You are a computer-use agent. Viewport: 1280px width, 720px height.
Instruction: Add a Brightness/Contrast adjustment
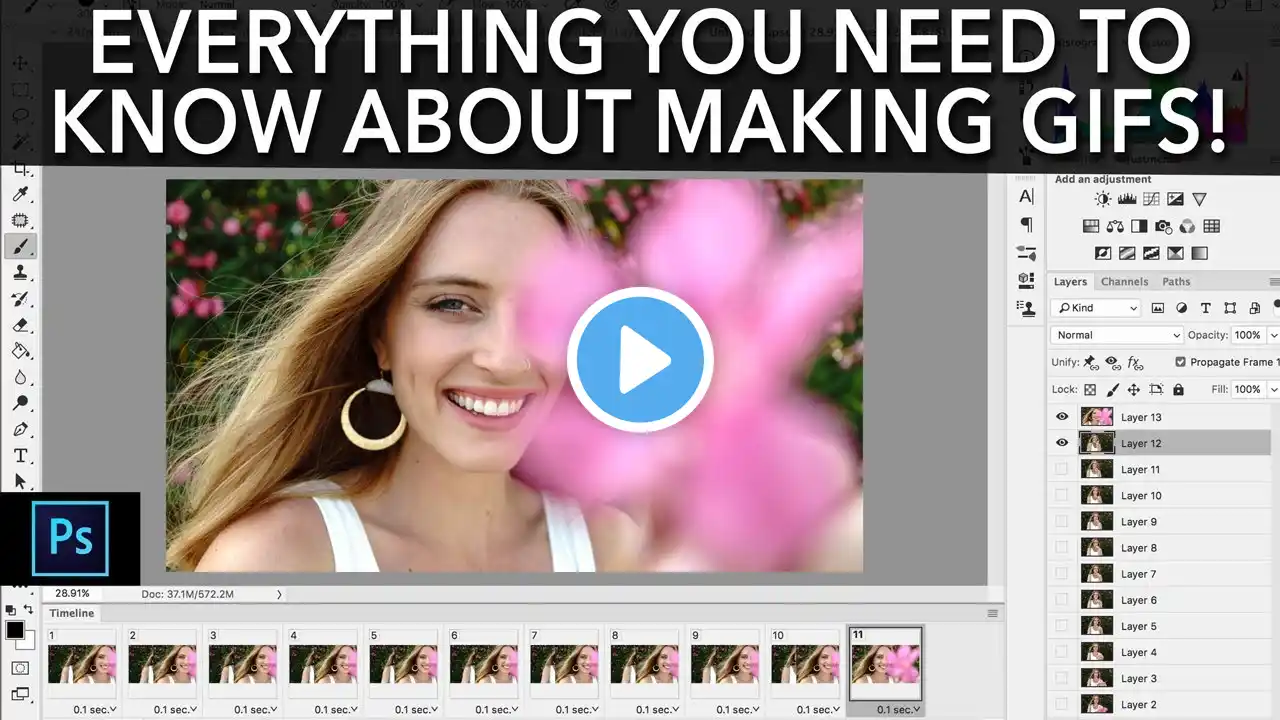(1103, 200)
